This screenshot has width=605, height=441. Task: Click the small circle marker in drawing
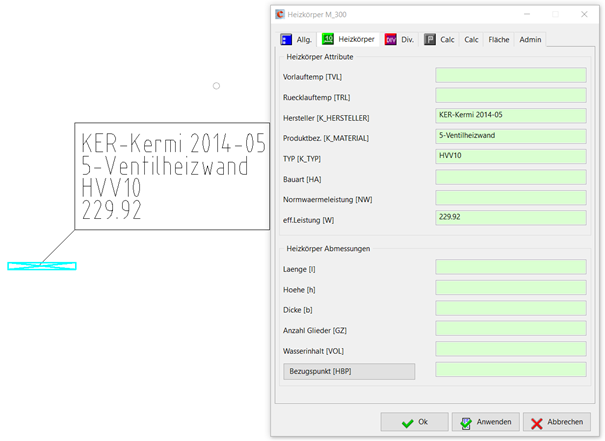point(216,86)
